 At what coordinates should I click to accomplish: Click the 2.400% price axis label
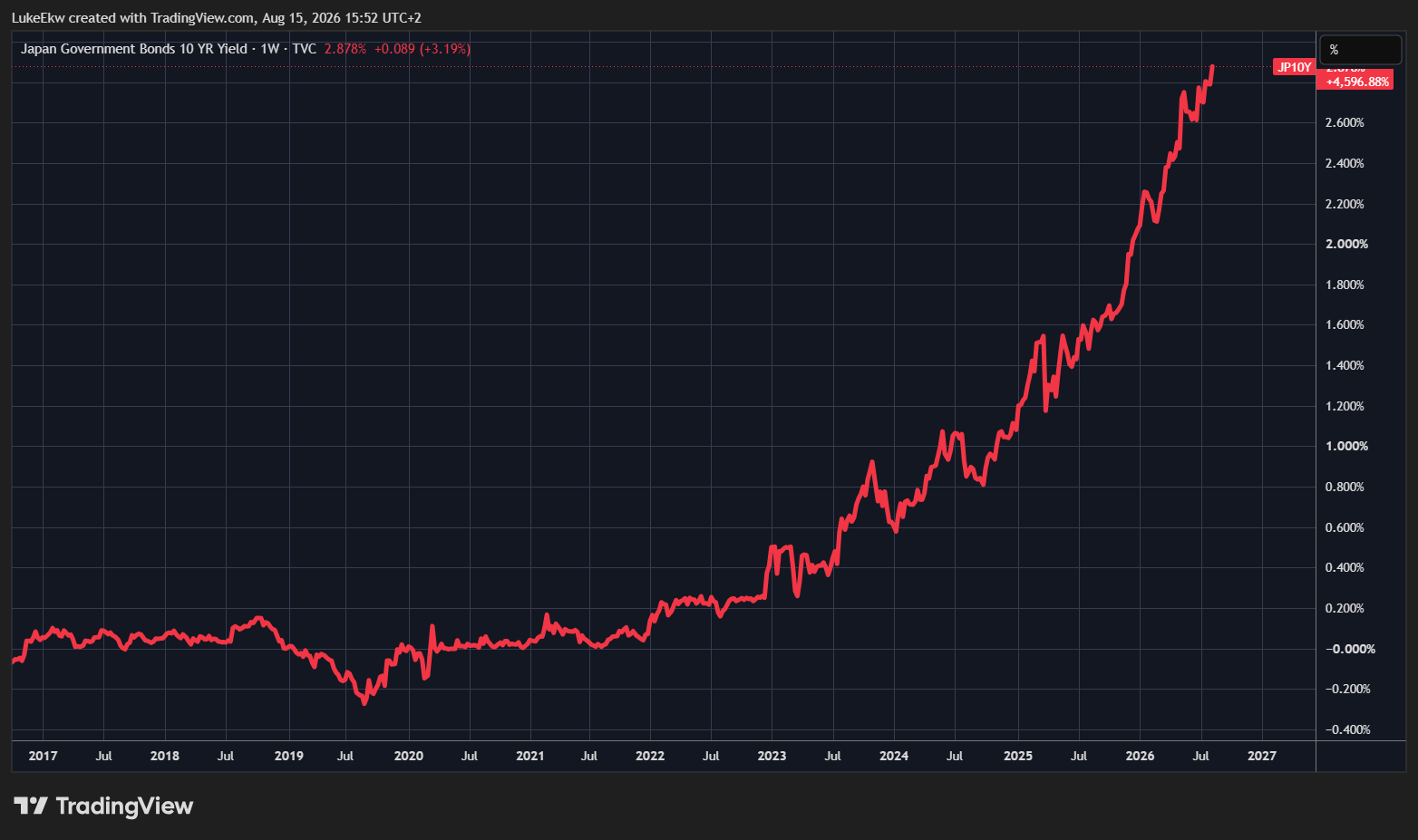pyautogui.click(x=1345, y=163)
